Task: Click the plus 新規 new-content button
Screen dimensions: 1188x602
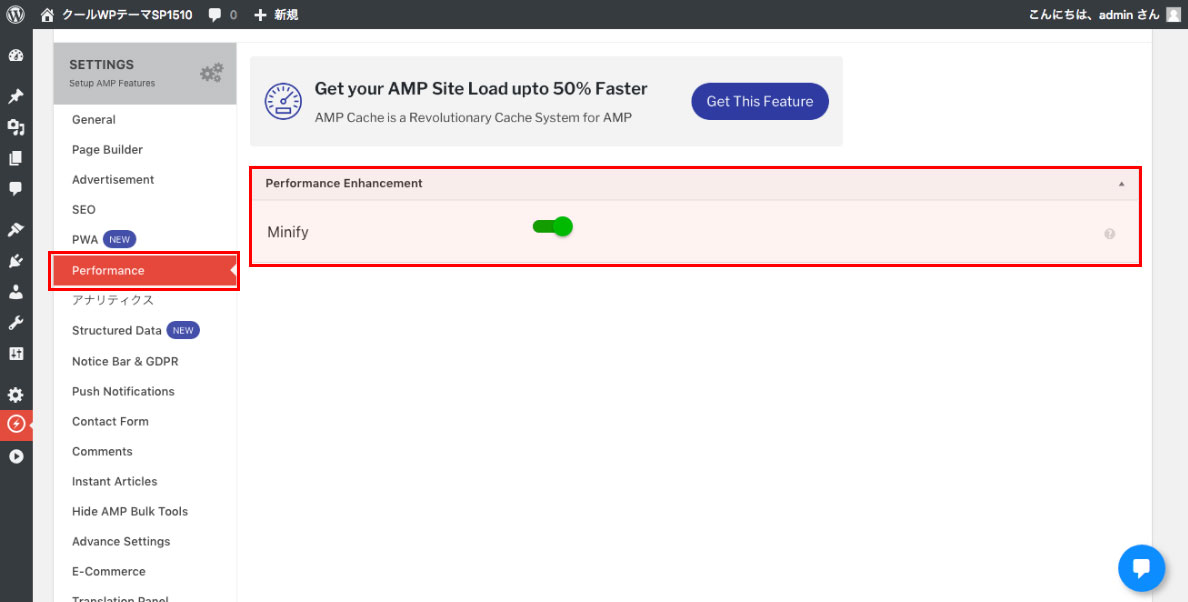Action: (276, 14)
